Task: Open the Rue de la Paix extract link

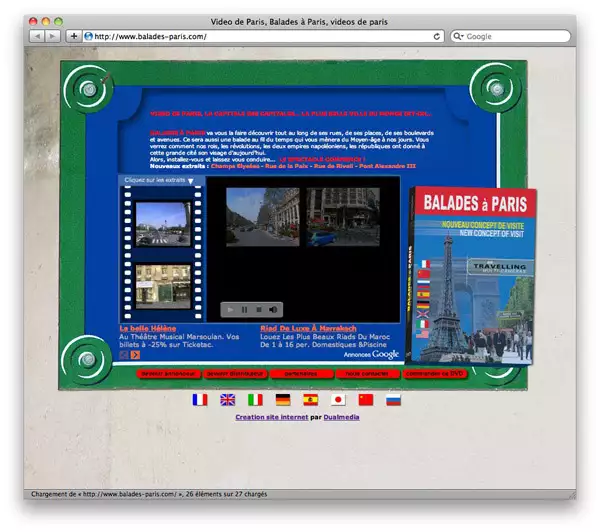Action: pyautogui.click(x=287, y=166)
